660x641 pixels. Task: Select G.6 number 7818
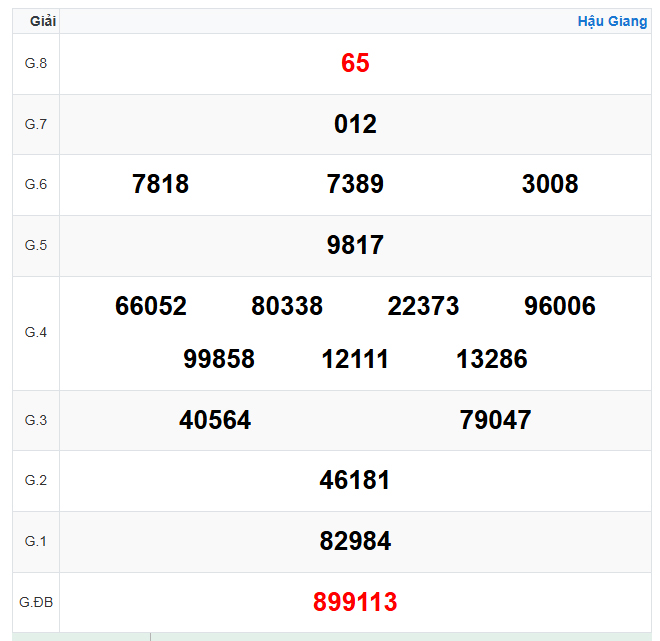click(160, 184)
